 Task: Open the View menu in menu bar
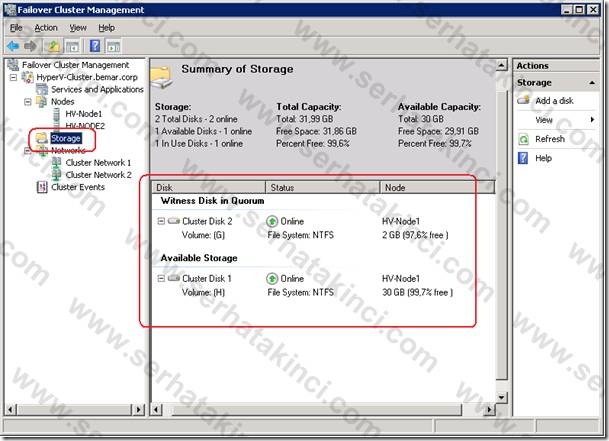[x=78, y=28]
